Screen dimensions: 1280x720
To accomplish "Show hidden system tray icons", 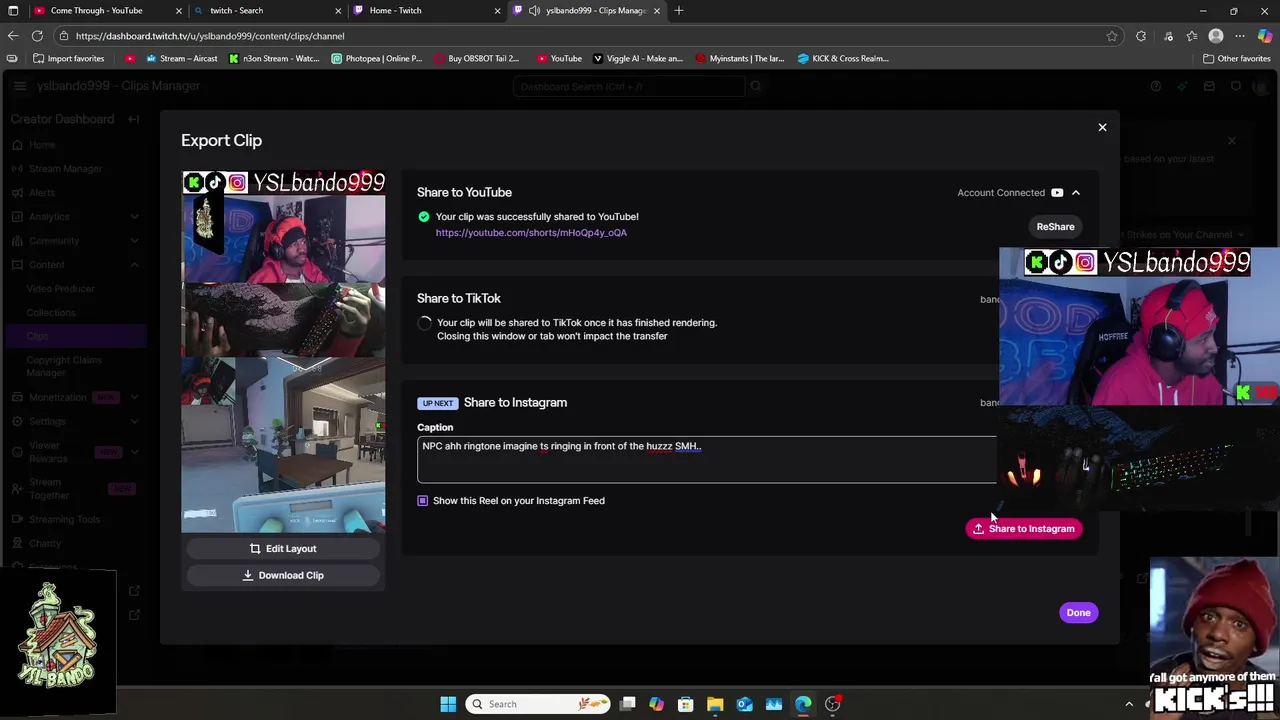I will tap(1129, 704).
